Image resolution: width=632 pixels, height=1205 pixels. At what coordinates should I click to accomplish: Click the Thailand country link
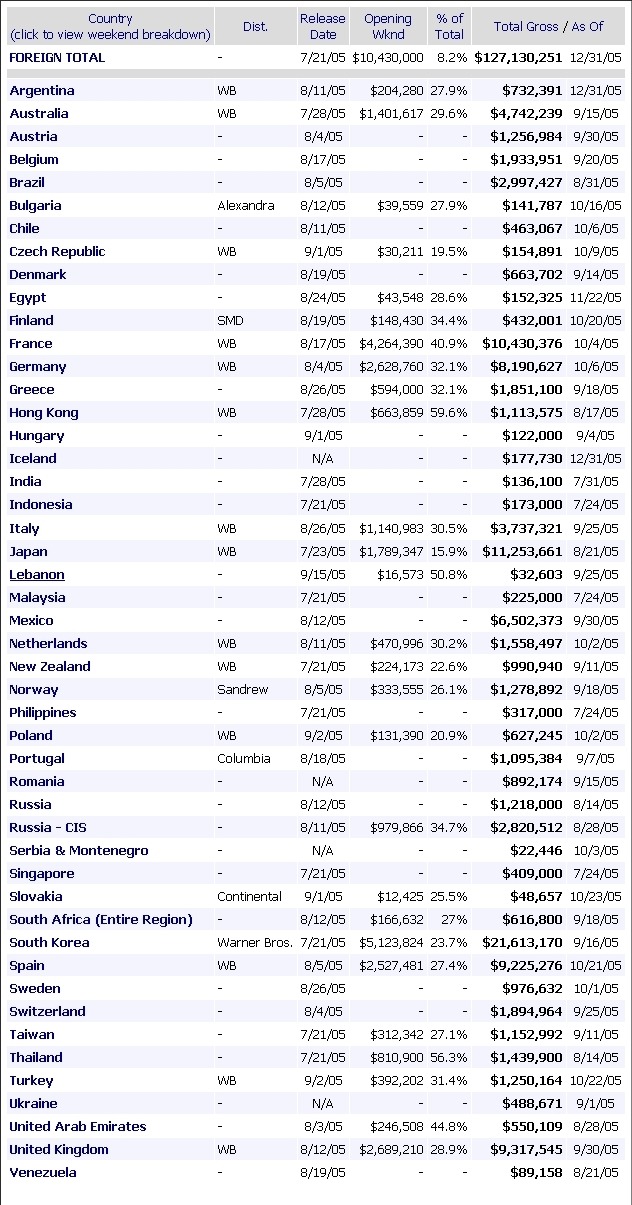tap(36, 1058)
